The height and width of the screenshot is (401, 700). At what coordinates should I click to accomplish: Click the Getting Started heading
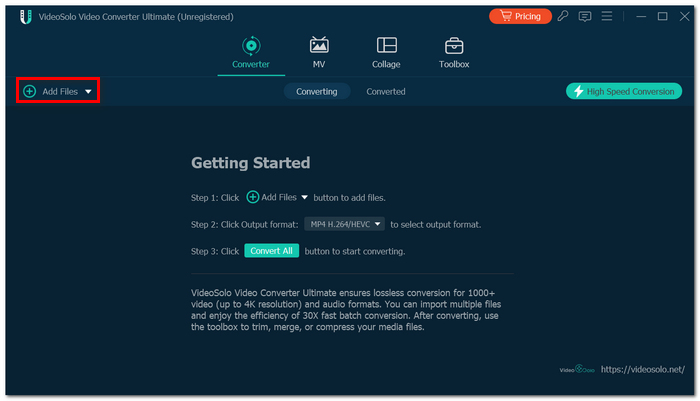click(x=250, y=163)
